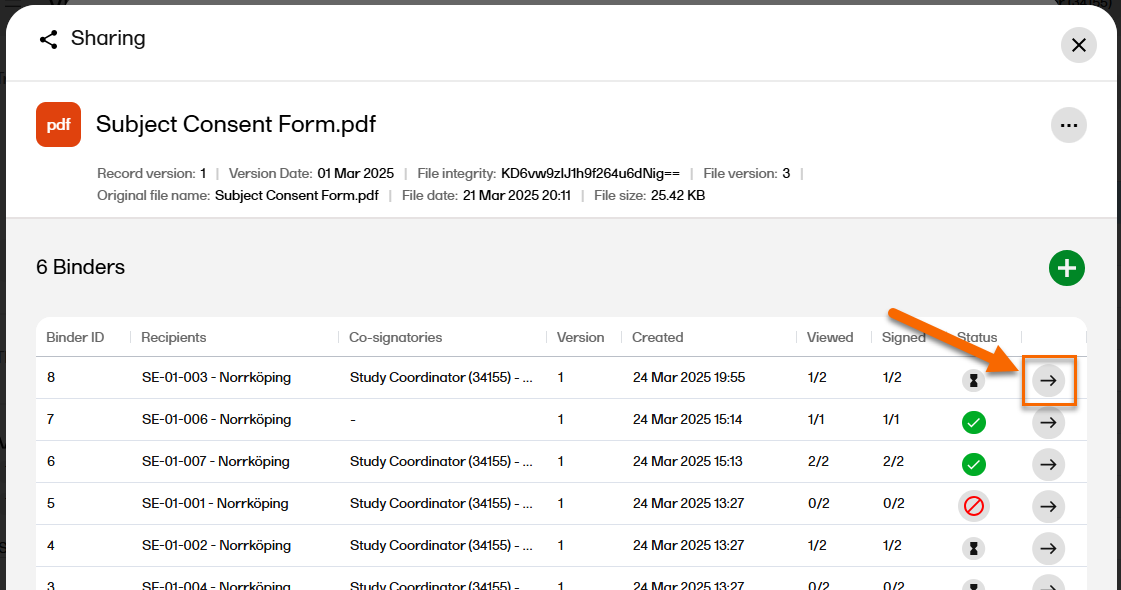Click the Subject Consent Form.pdf title
This screenshot has width=1121, height=590.
[x=236, y=125]
